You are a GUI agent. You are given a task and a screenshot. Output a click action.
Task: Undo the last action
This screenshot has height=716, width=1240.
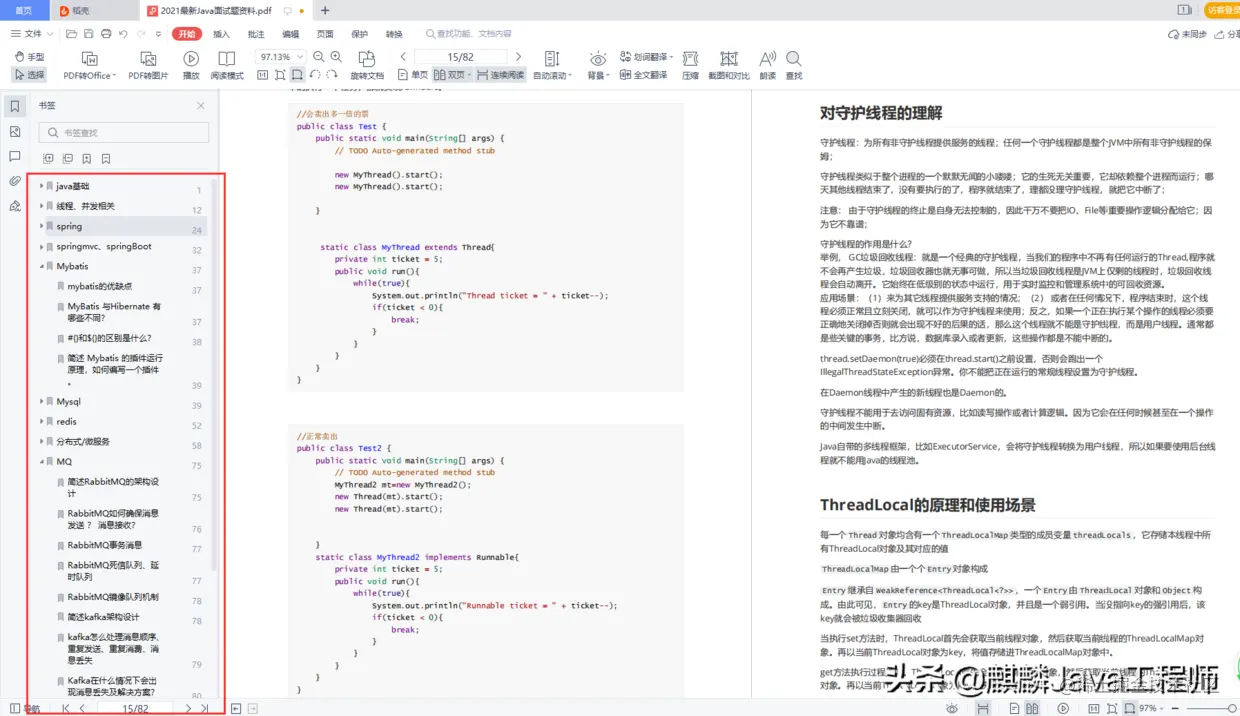(x=123, y=34)
